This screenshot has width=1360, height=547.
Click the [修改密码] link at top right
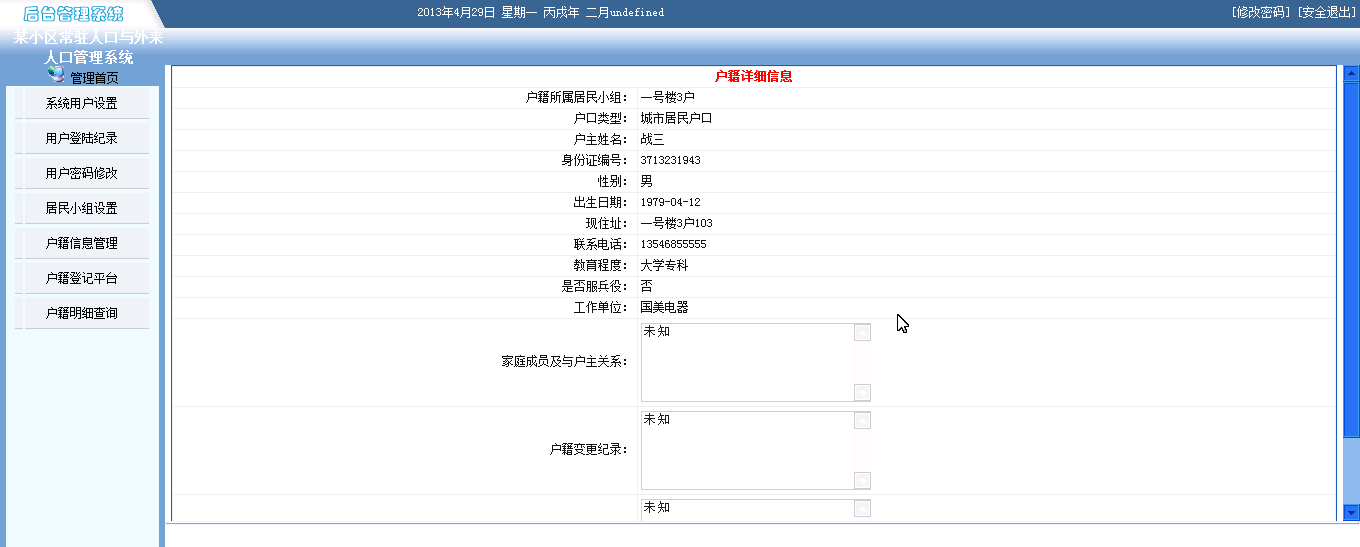pos(1262,12)
